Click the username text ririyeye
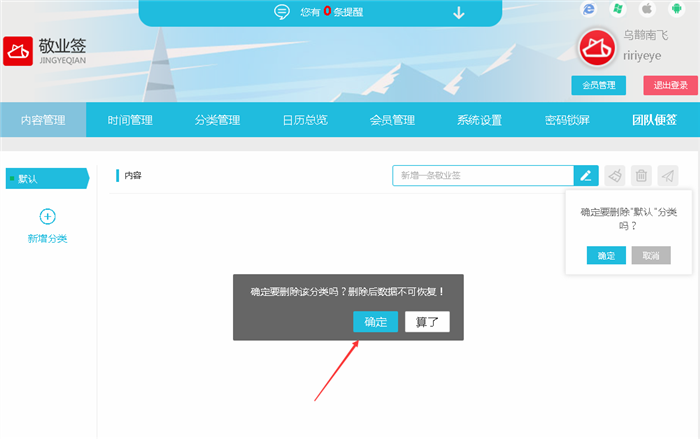Image resolution: width=700 pixels, height=439 pixels. 642,56
